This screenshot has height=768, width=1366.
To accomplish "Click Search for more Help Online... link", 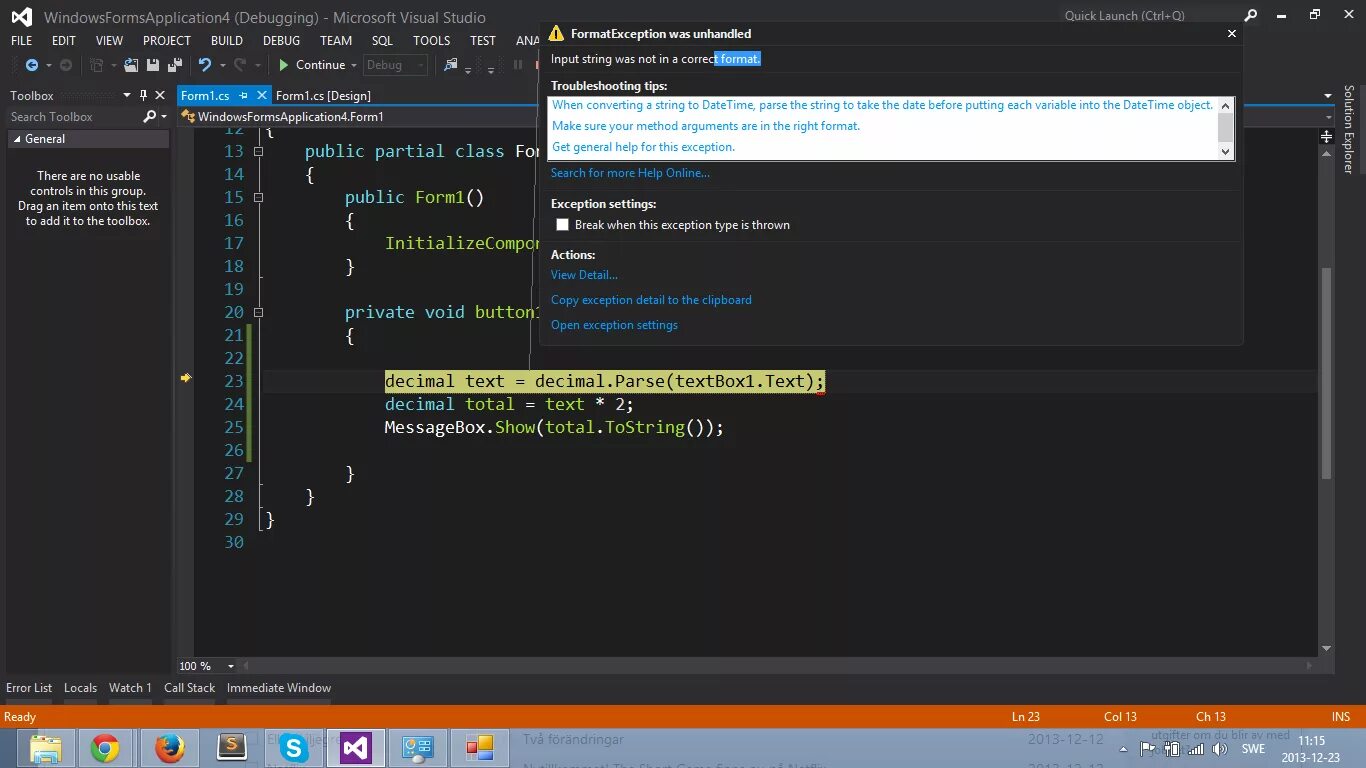I will tap(630, 173).
